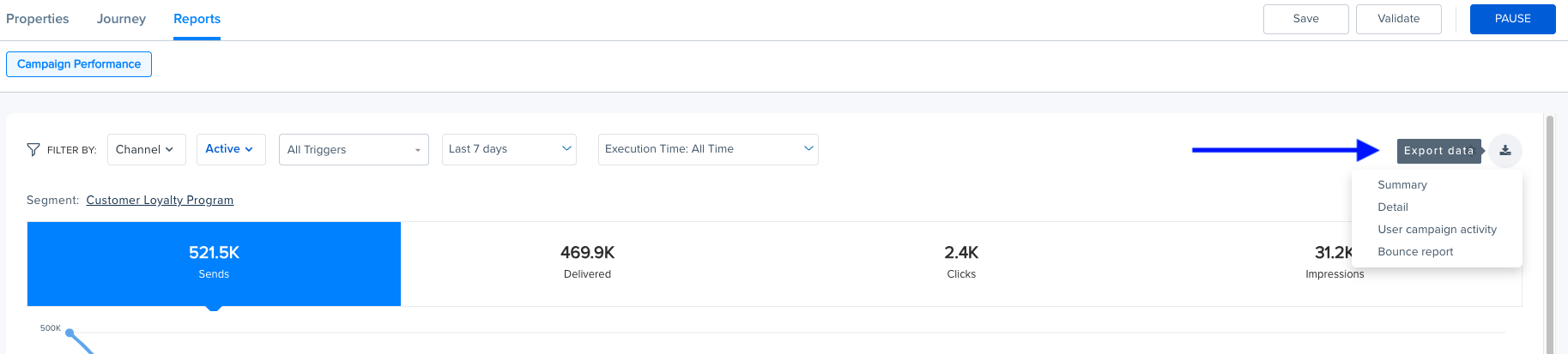Switch to the Journey tab
Screen dimensions: 1568x354
click(121, 19)
